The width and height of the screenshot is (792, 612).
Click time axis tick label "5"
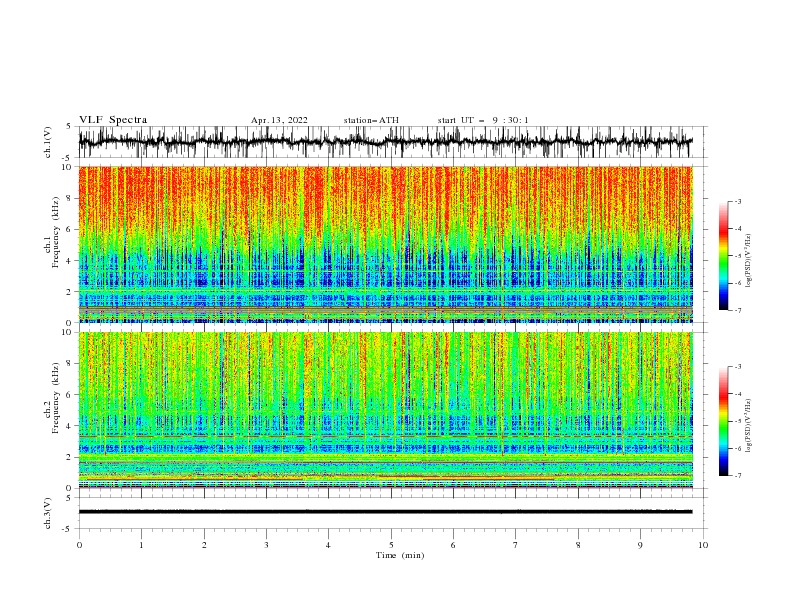pos(391,545)
